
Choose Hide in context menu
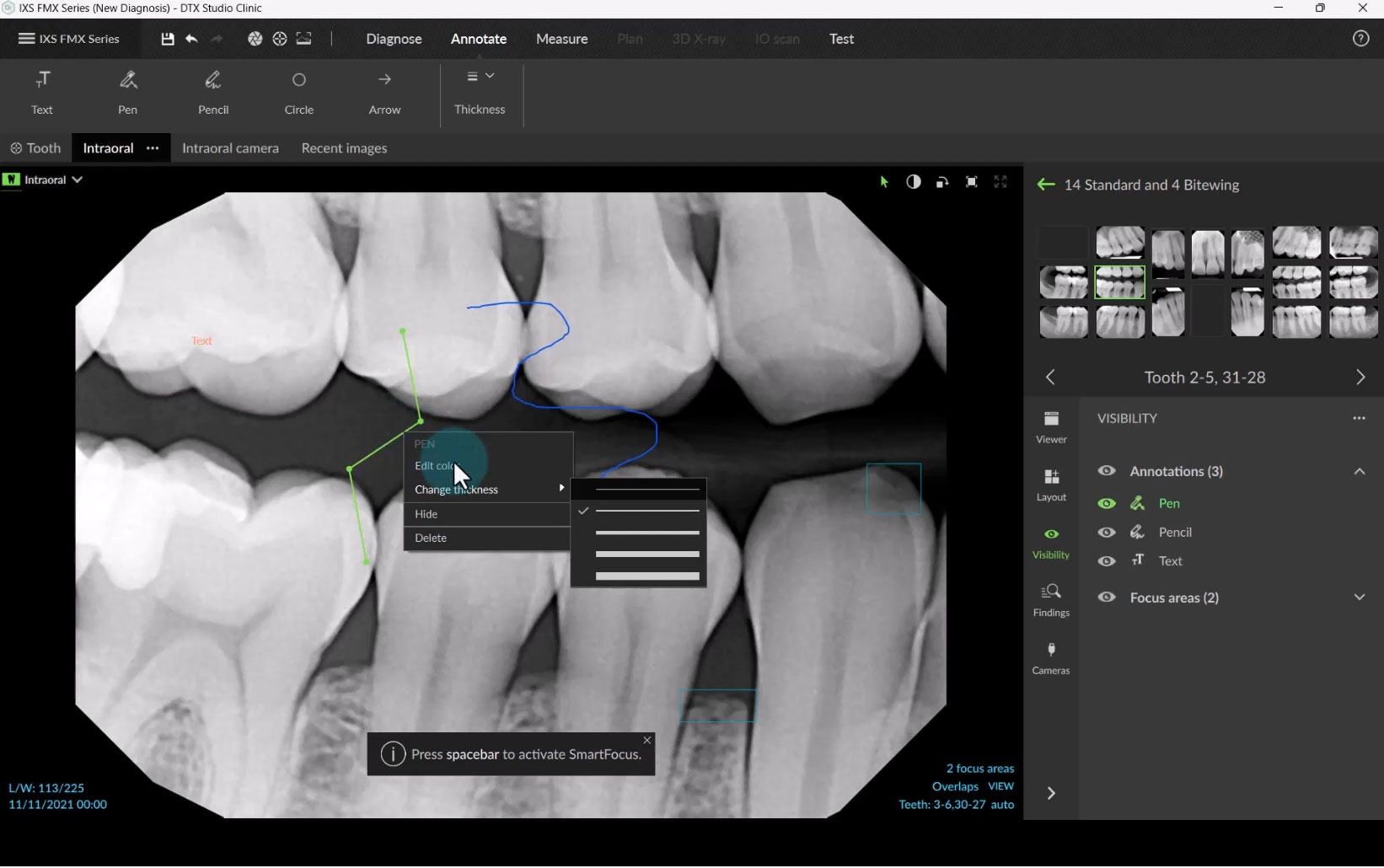488,514
